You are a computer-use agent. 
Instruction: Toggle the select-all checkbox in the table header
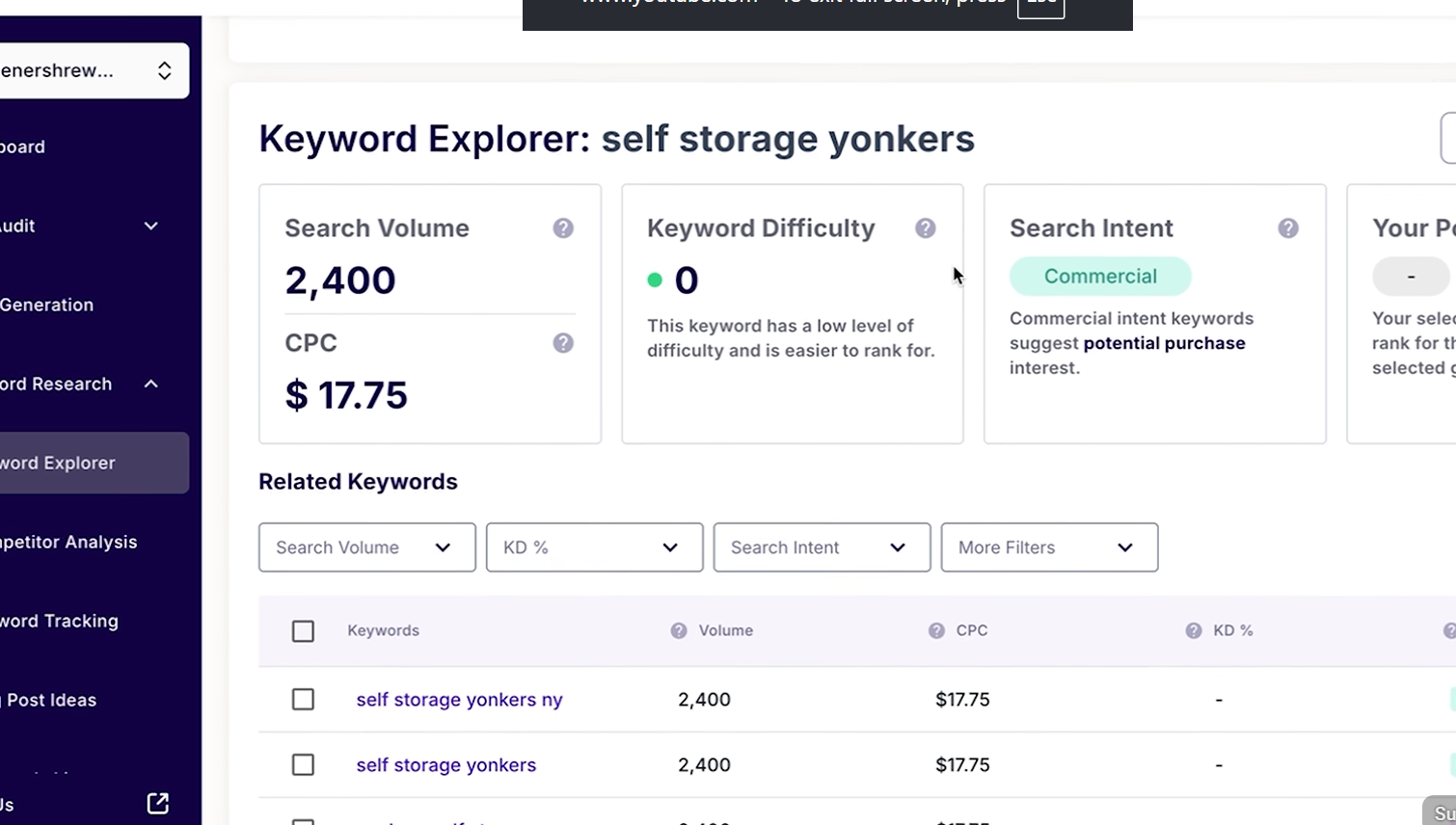[303, 630]
